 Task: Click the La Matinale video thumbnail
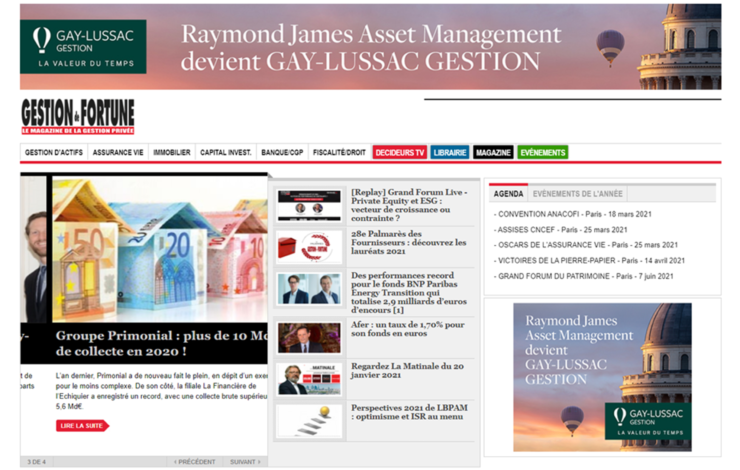[x=309, y=379]
